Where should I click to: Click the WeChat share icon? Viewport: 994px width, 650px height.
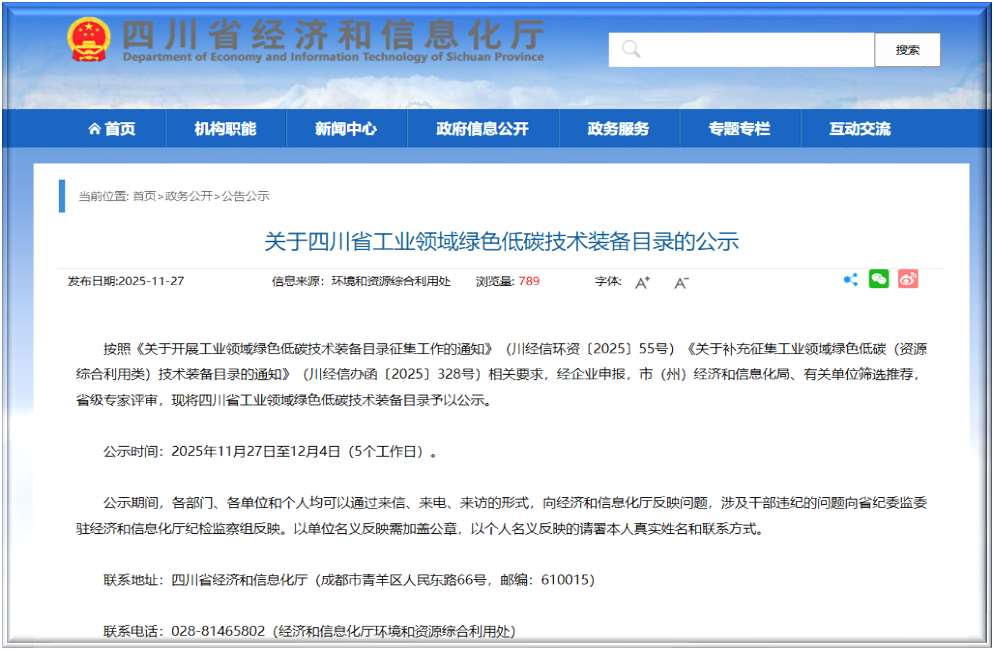[x=878, y=280]
